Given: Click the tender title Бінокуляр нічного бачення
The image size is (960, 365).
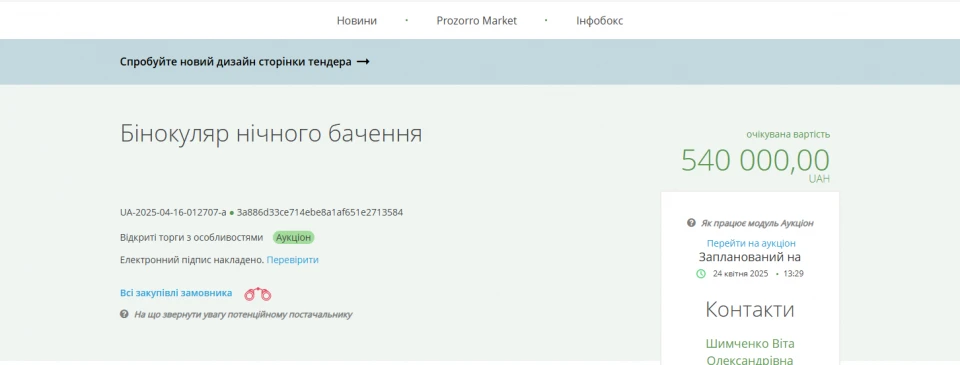Looking at the screenshot, I should (271, 134).
